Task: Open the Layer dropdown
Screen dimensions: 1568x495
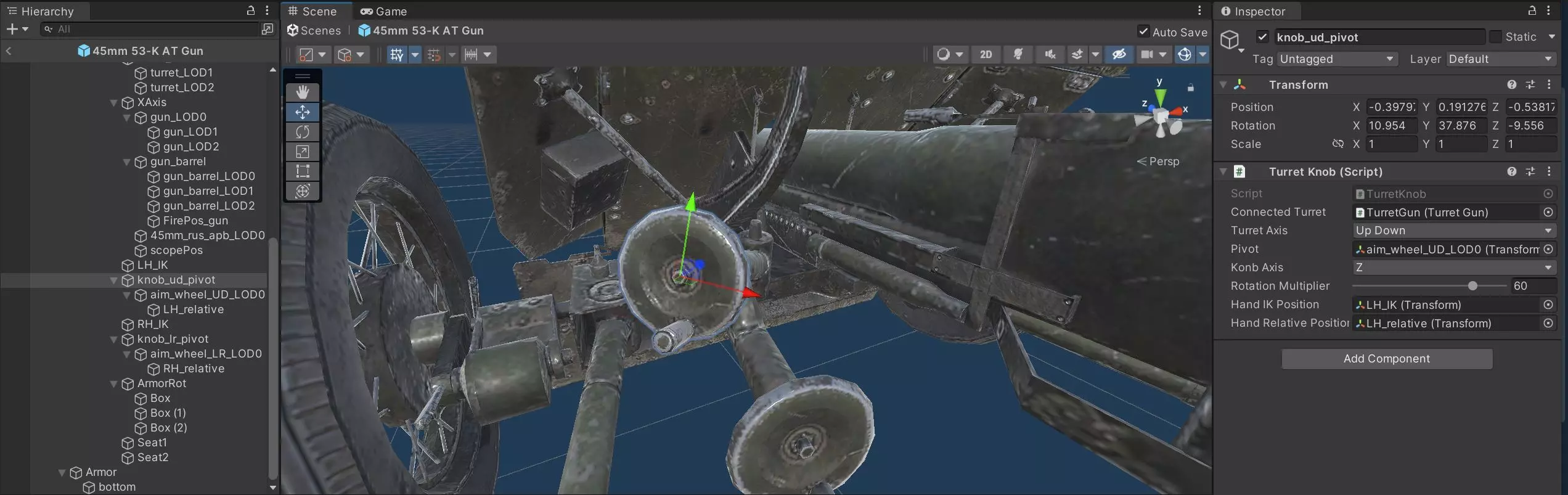Action: coord(1501,59)
